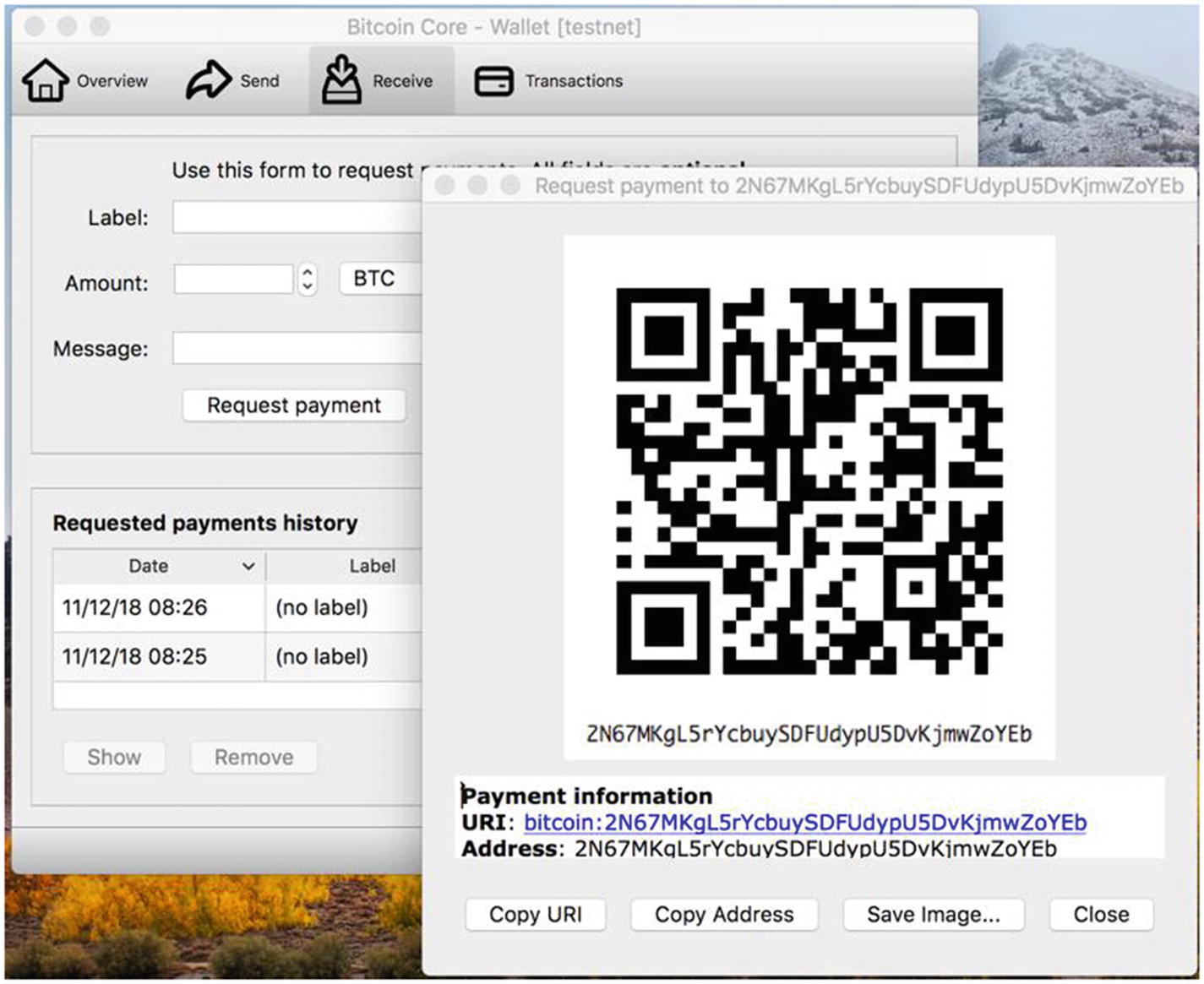Focus the Message input field

click(297, 348)
